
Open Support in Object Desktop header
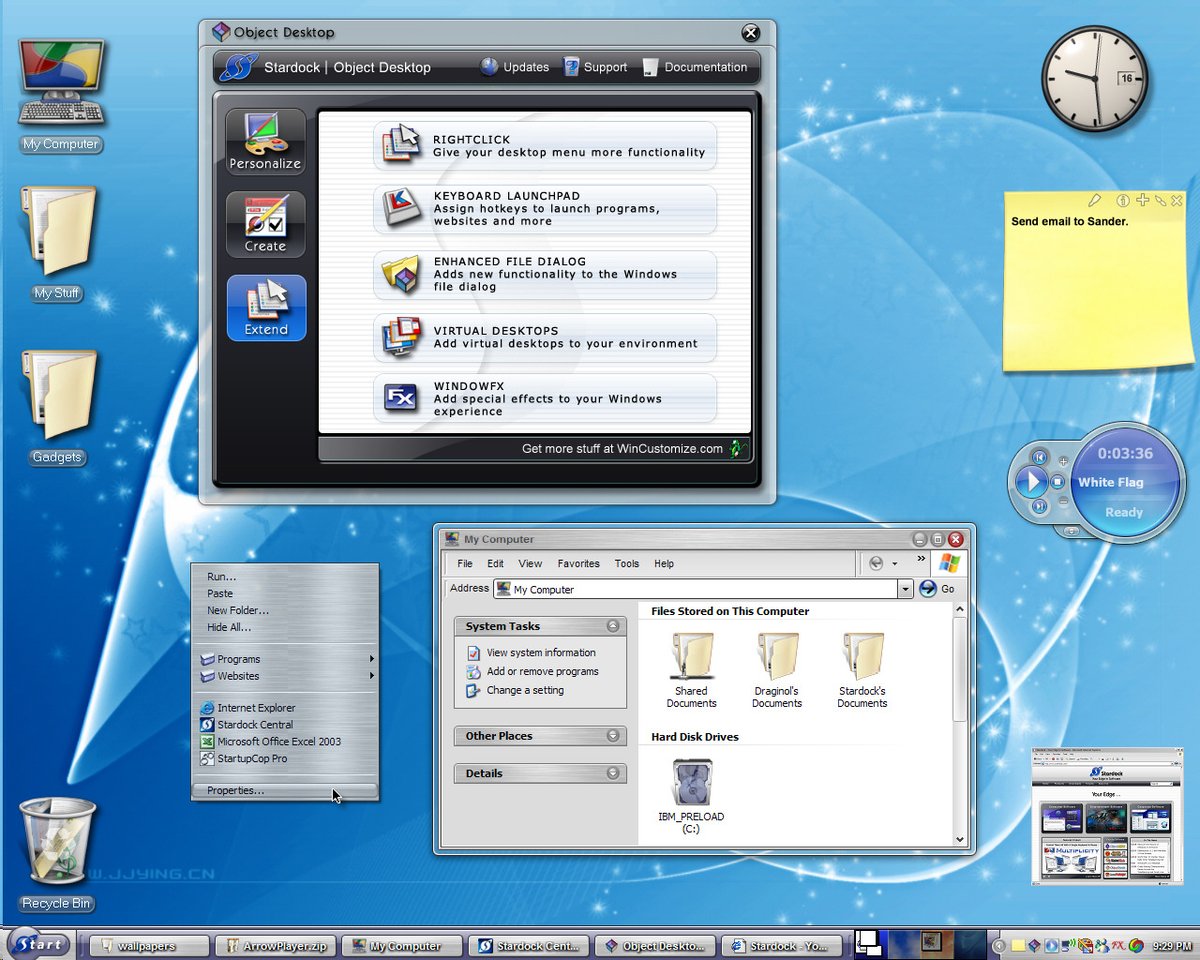[595, 67]
